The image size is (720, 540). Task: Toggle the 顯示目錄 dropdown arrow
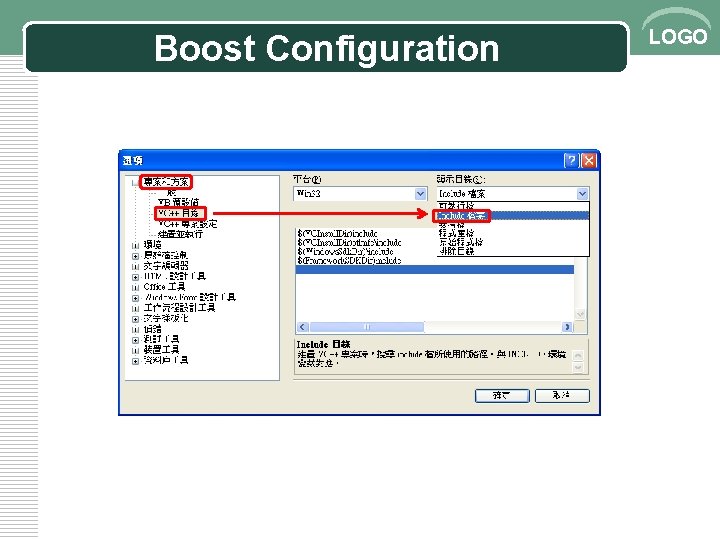[x=582, y=194]
